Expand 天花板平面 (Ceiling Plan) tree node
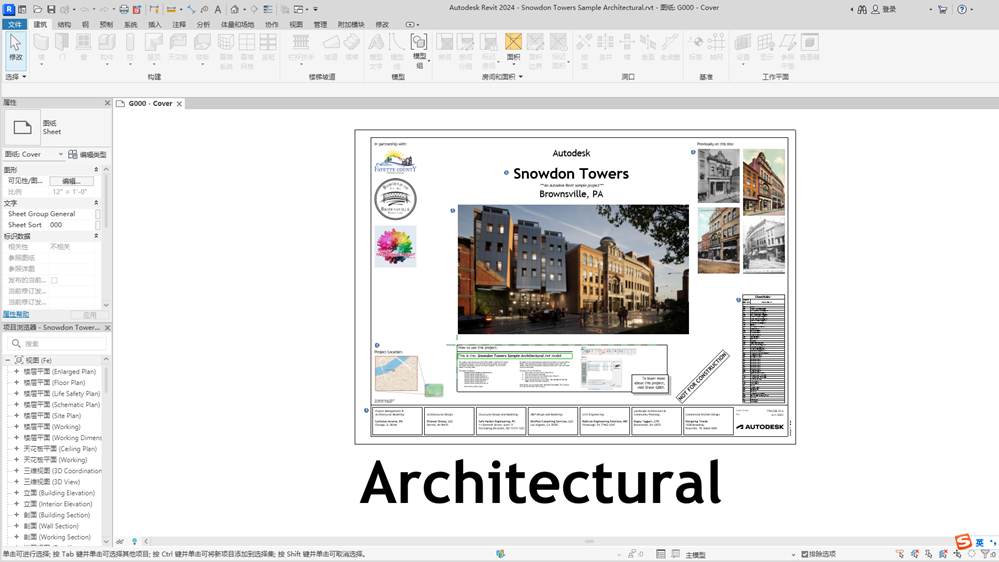This screenshot has height=562, width=999. (17, 449)
